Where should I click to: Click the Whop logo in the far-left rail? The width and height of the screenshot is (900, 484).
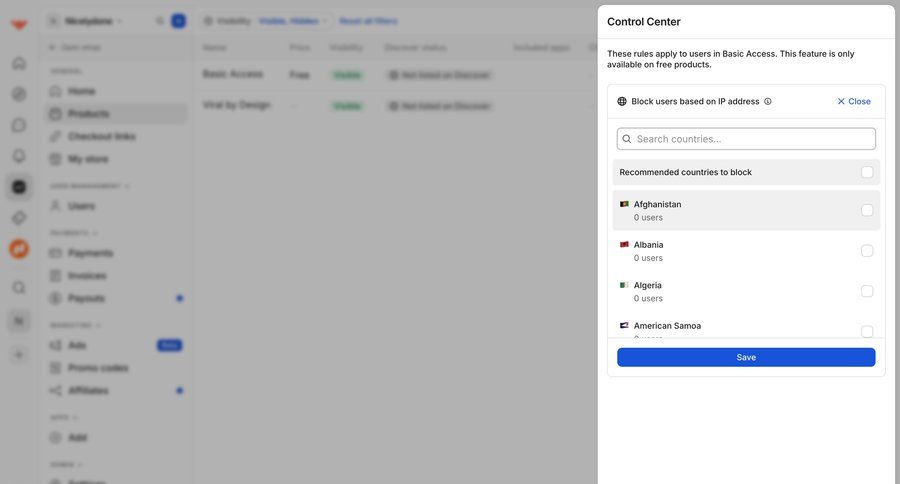tap(19, 24)
